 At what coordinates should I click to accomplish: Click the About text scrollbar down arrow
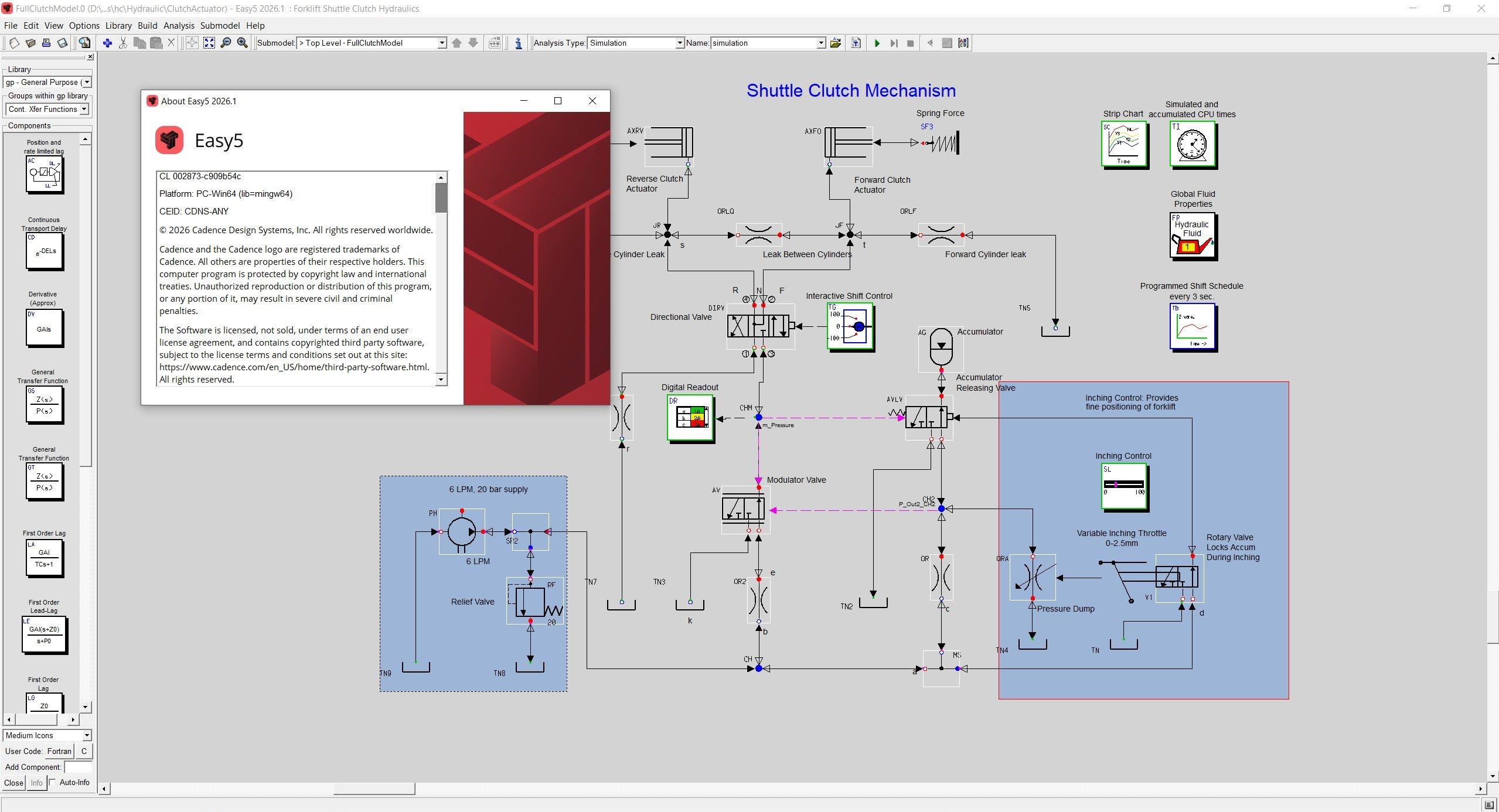(x=441, y=380)
